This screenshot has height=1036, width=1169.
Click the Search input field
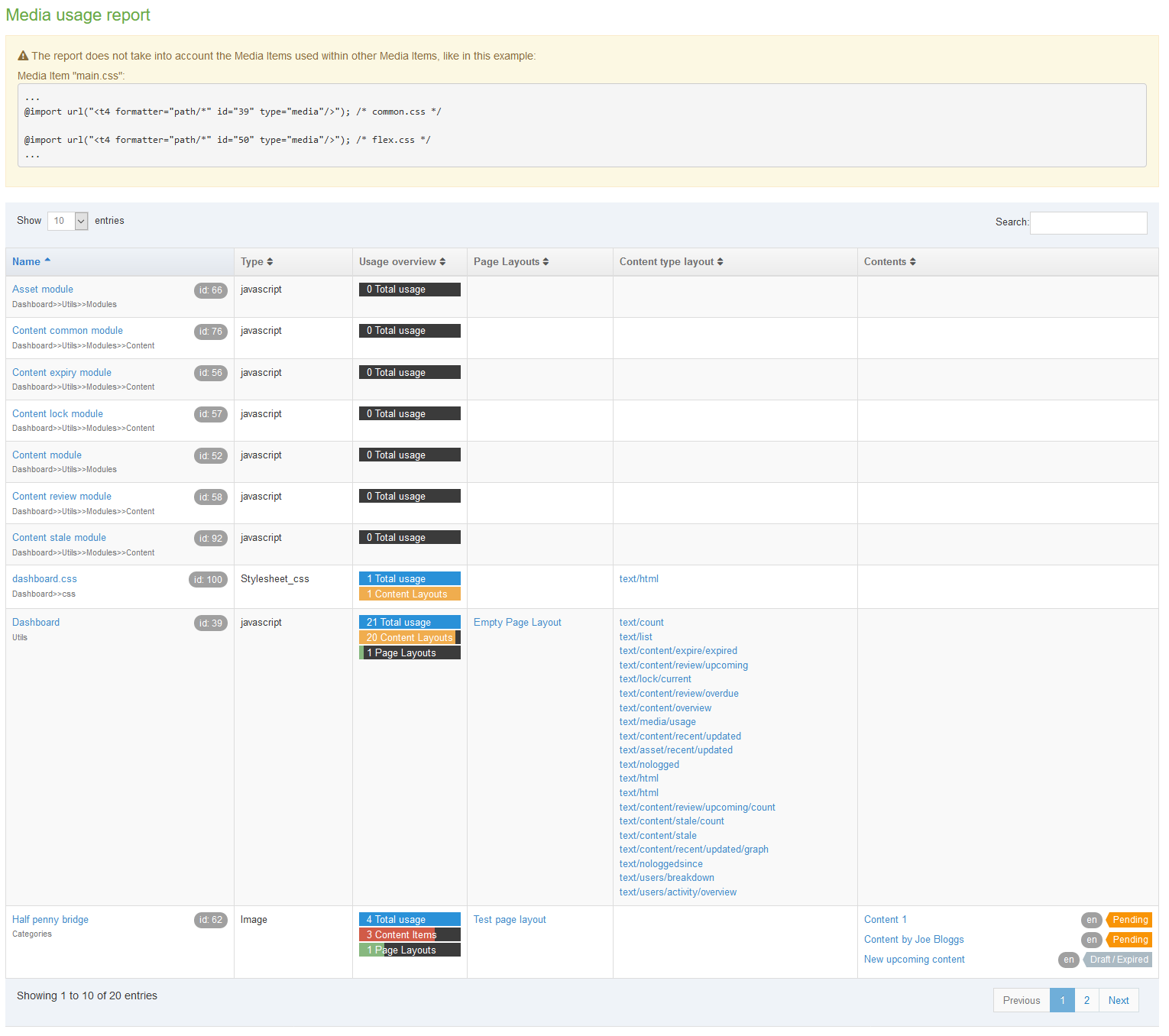[1088, 222]
